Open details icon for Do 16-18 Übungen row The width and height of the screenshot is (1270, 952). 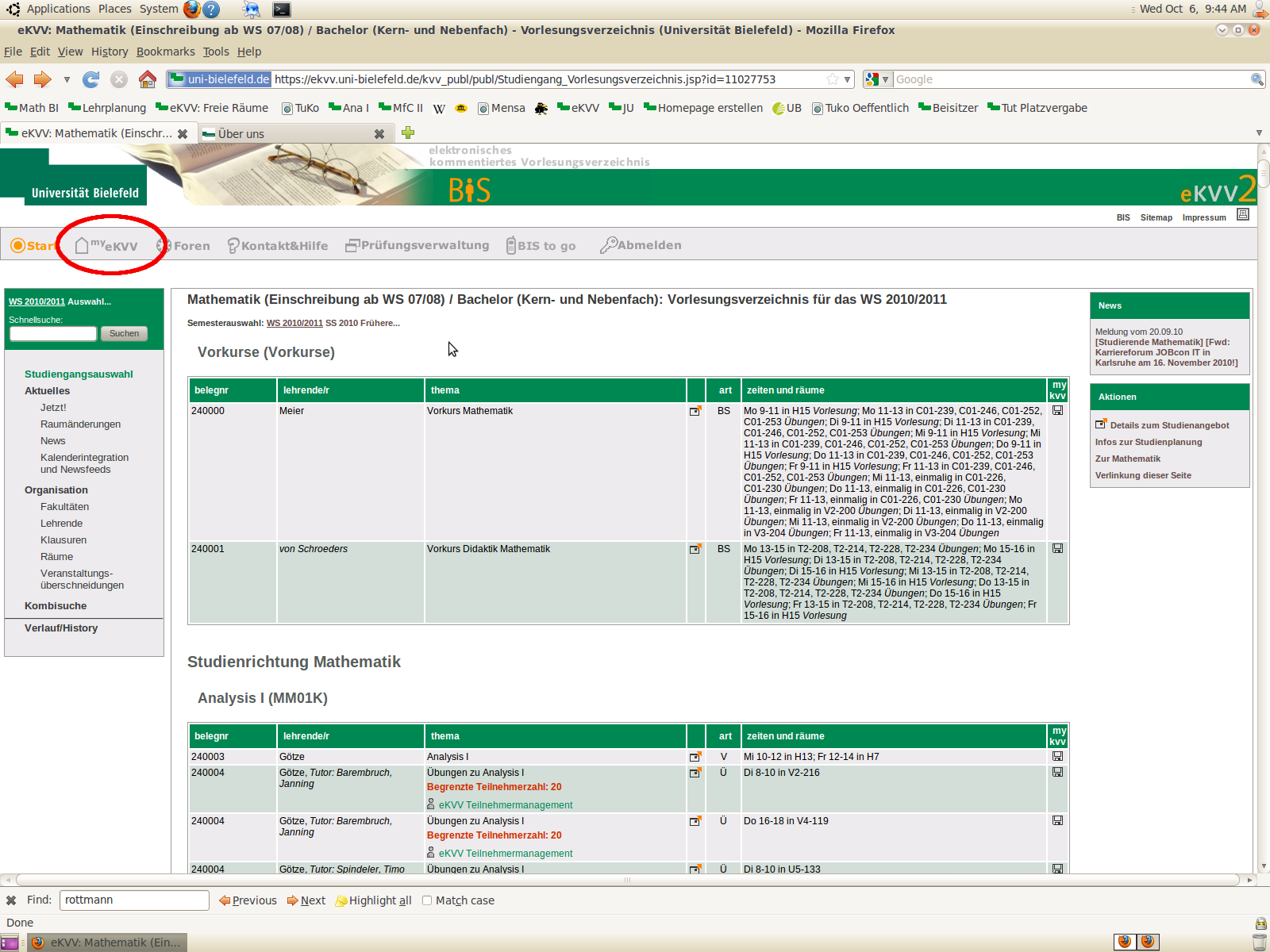click(x=695, y=821)
